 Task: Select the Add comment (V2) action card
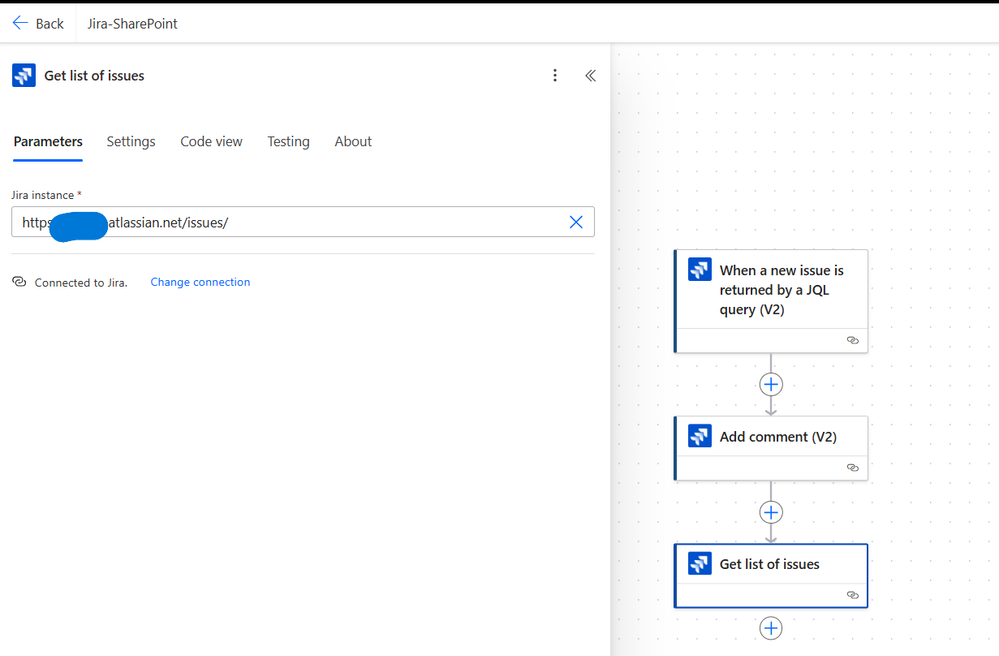tap(771, 448)
